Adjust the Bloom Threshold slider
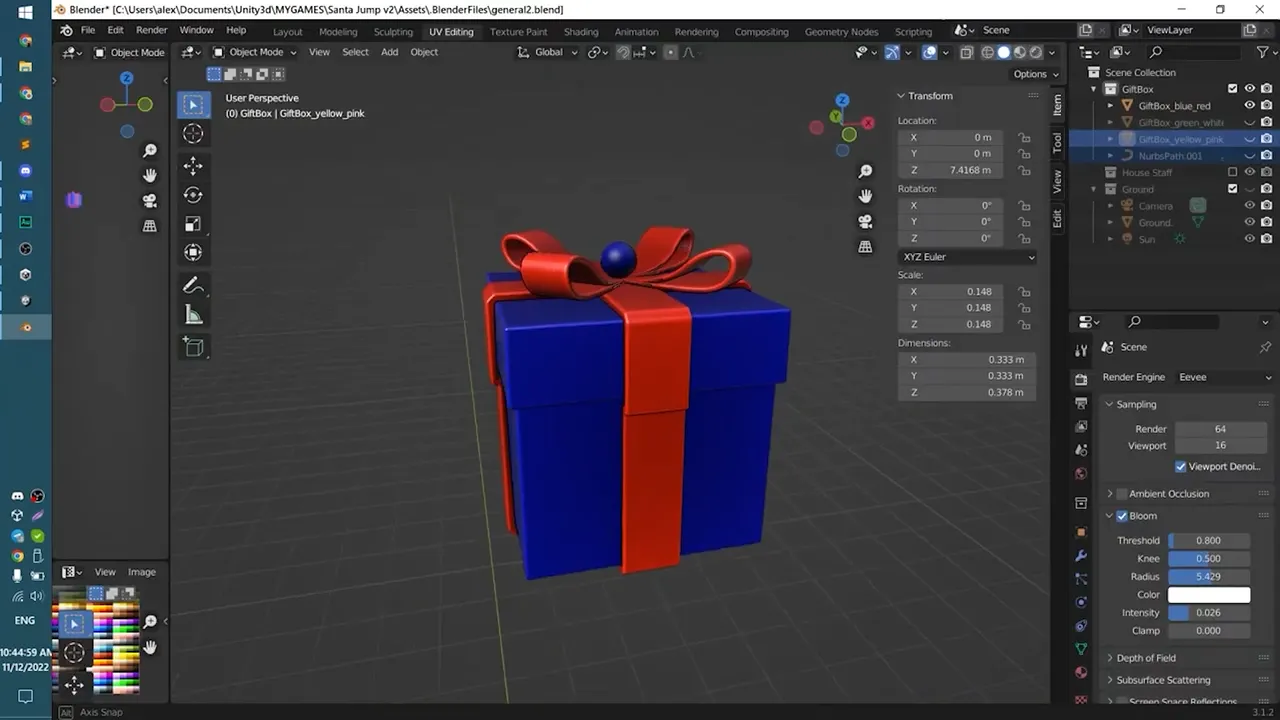 [1208, 540]
